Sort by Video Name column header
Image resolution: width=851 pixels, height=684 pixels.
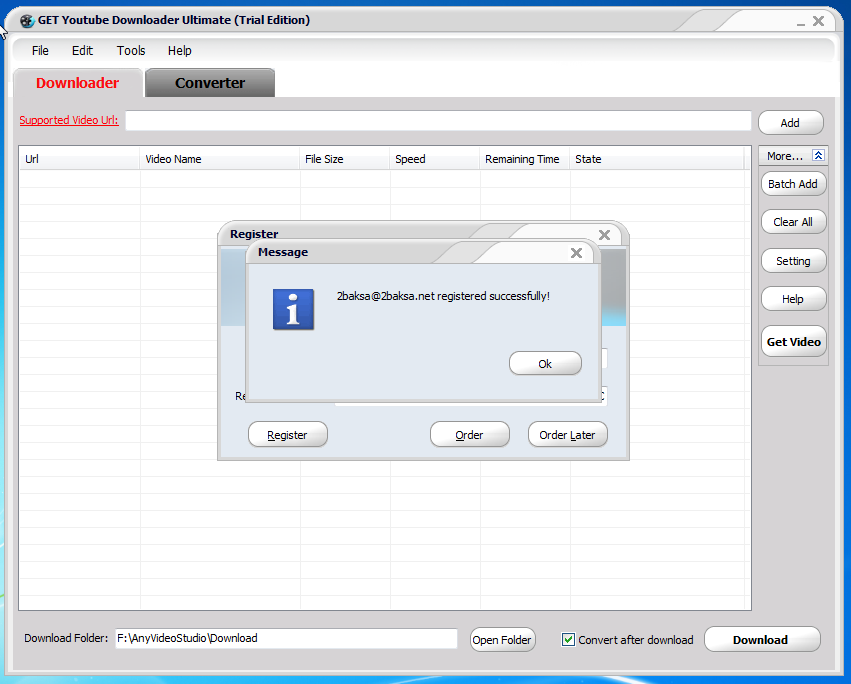coord(220,159)
